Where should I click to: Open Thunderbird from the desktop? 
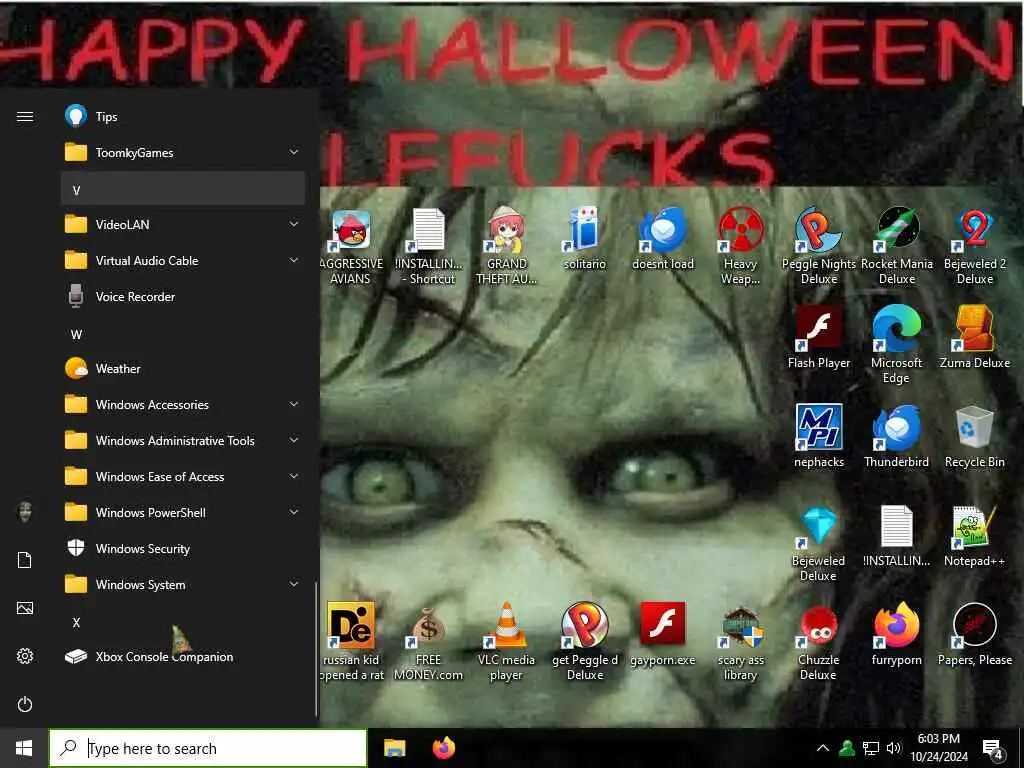point(897,437)
